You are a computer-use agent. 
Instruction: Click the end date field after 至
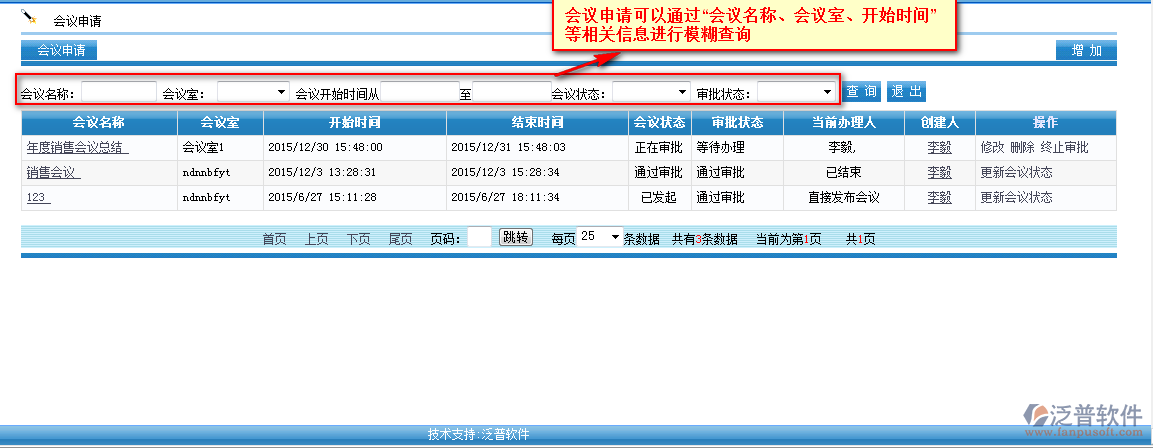(x=510, y=92)
